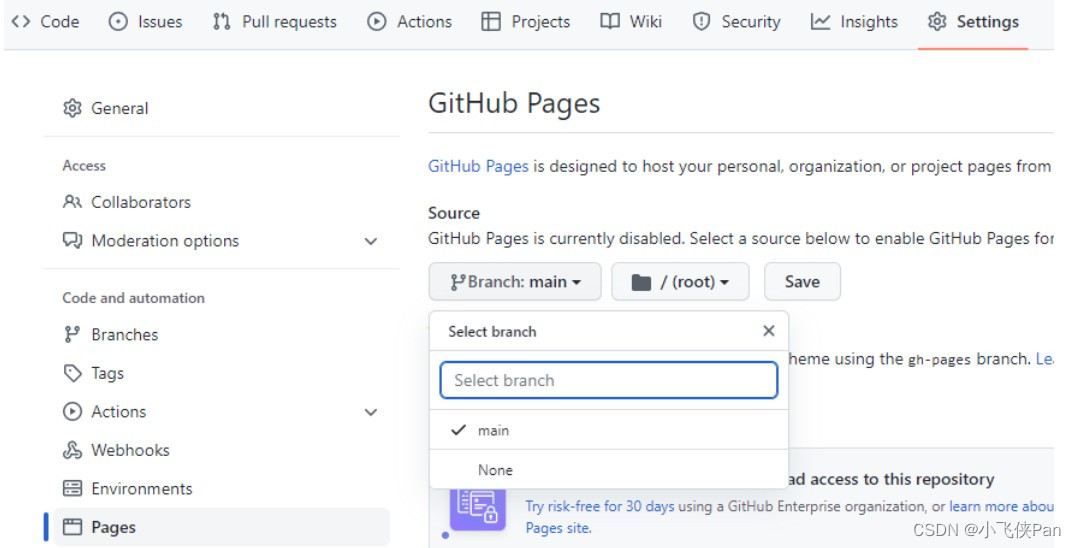Click the Environments server icon
1076x548 pixels.
point(72,488)
